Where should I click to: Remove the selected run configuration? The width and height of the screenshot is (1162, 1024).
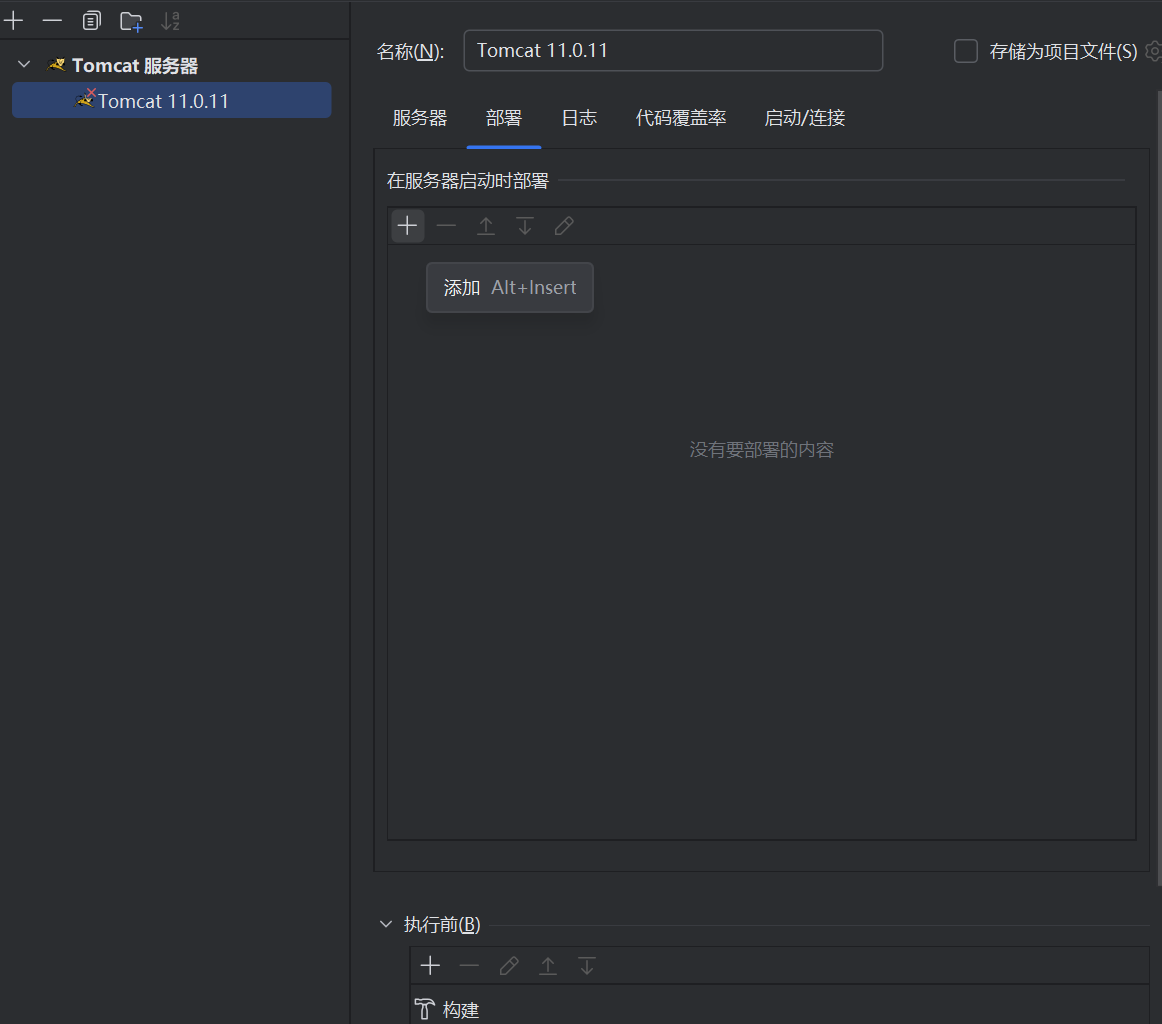click(53, 21)
